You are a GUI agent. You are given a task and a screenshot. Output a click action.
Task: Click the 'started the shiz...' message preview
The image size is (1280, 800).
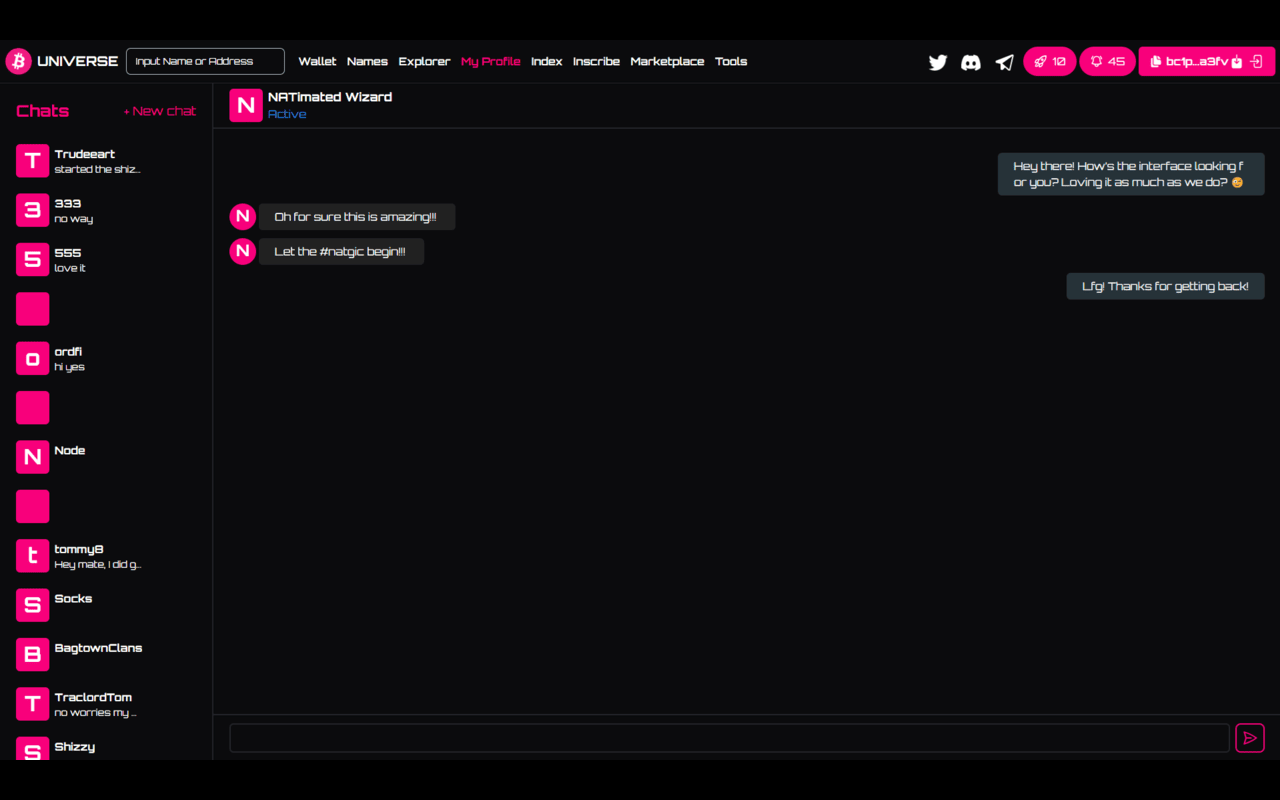coord(98,169)
